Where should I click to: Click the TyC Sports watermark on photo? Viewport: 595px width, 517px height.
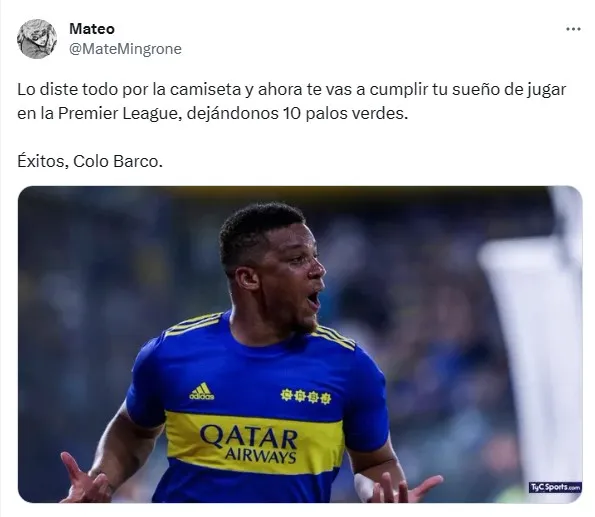[555, 487]
